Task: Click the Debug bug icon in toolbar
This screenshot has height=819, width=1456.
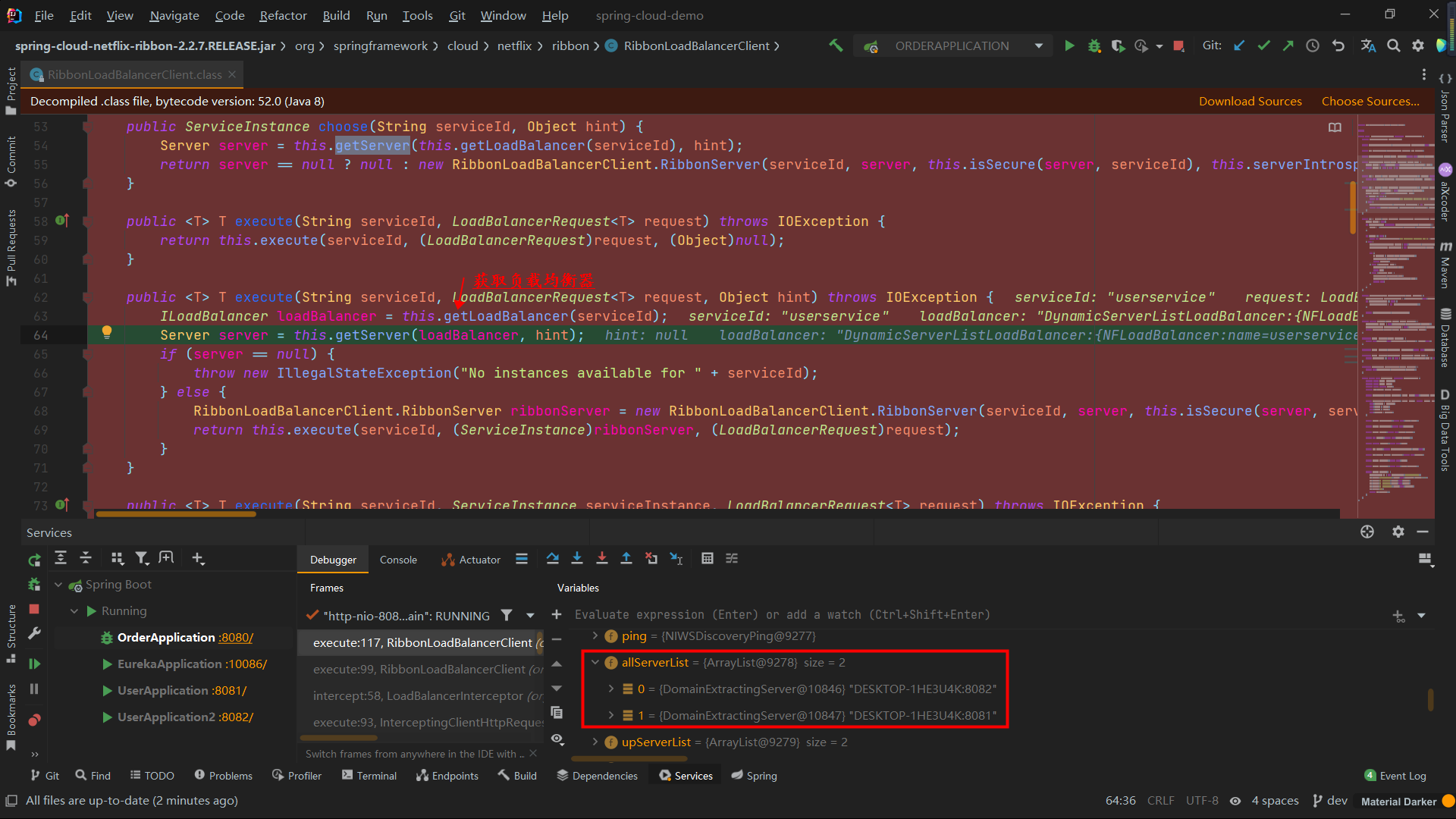Action: 1094,46
